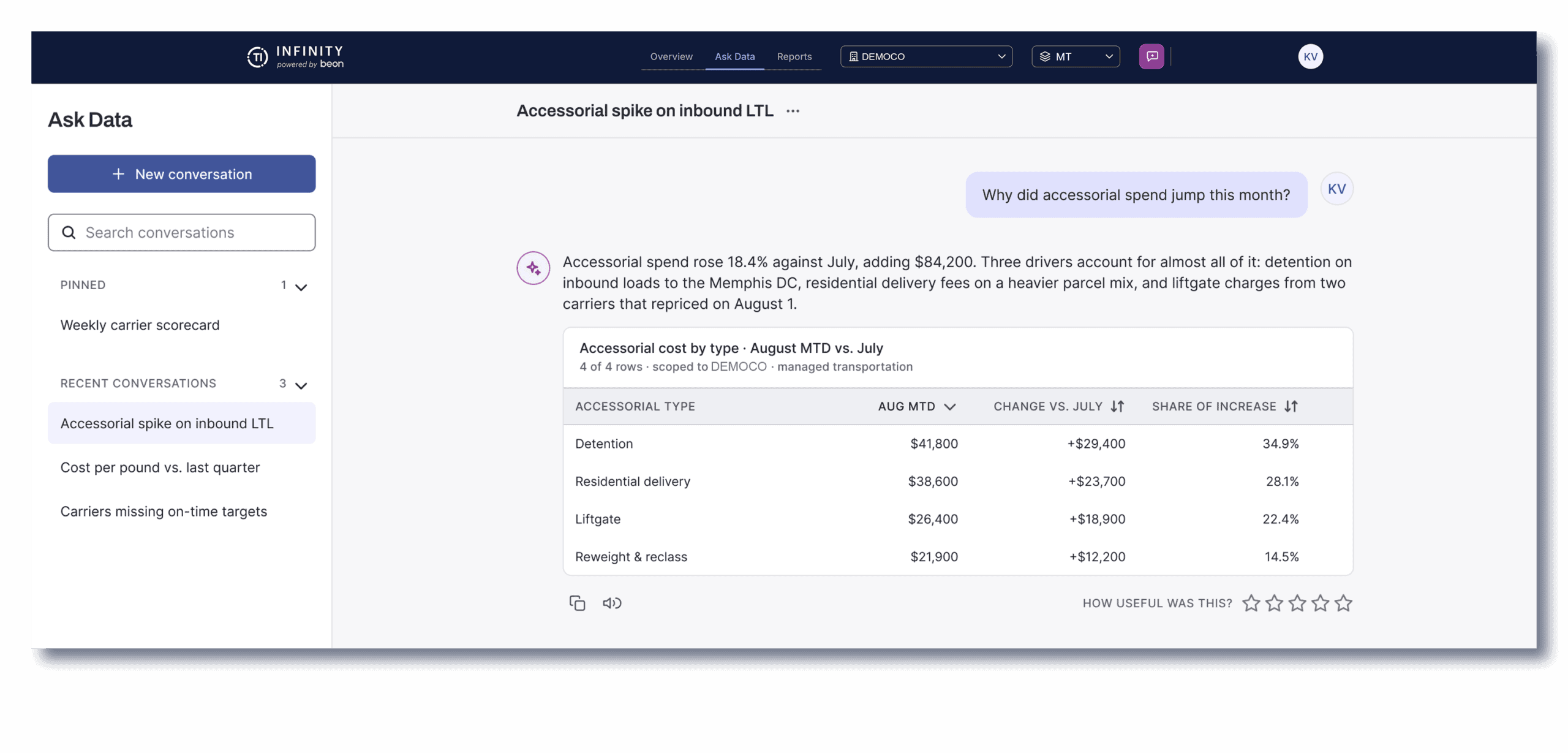Rate response three stars

1297,603
